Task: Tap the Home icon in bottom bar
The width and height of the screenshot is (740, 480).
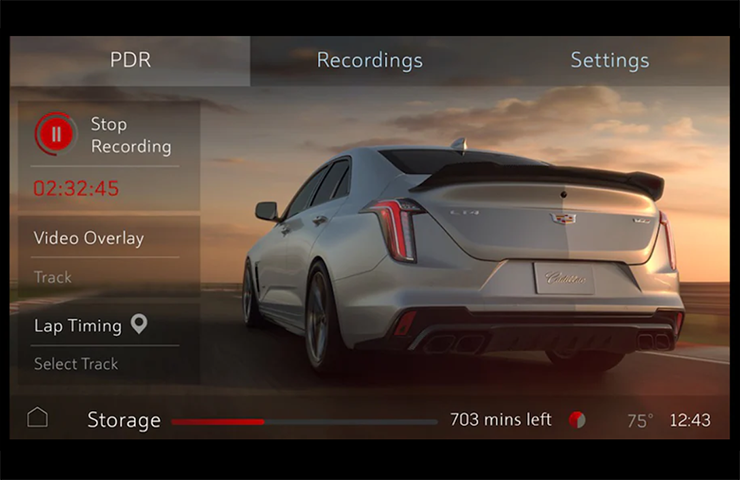Action: tap(37, 417)
